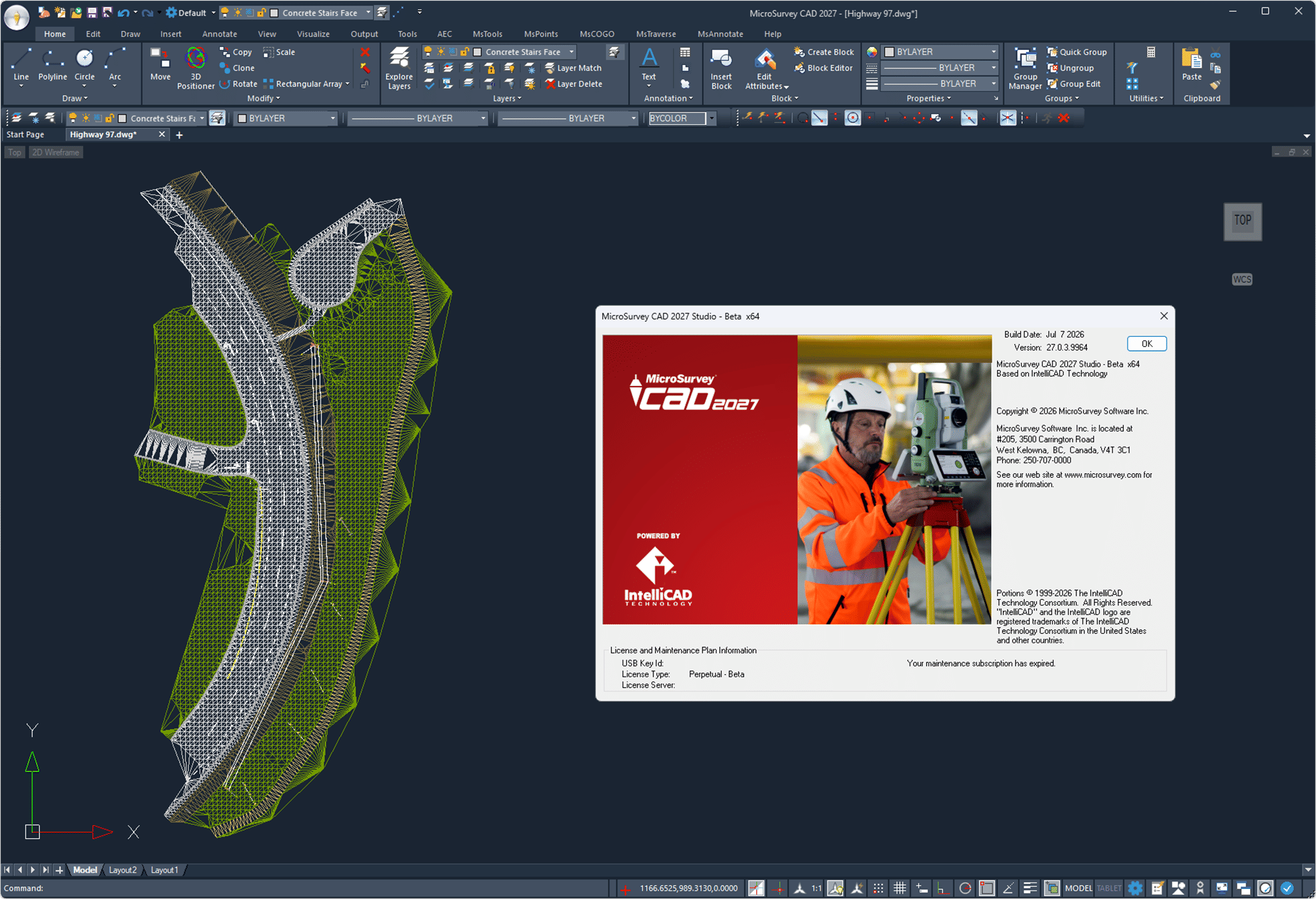The width and height of the screenshot is (1316, 899).
Task: Click Layer Match
Action: click(x=573, y=68)
